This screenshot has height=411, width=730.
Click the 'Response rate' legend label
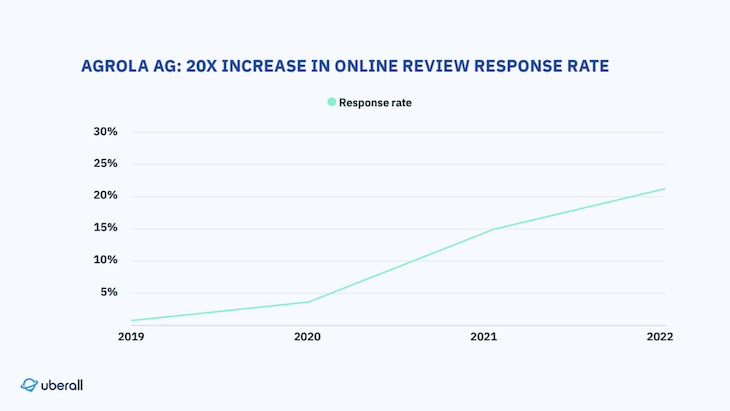click(x=375, y=103)
